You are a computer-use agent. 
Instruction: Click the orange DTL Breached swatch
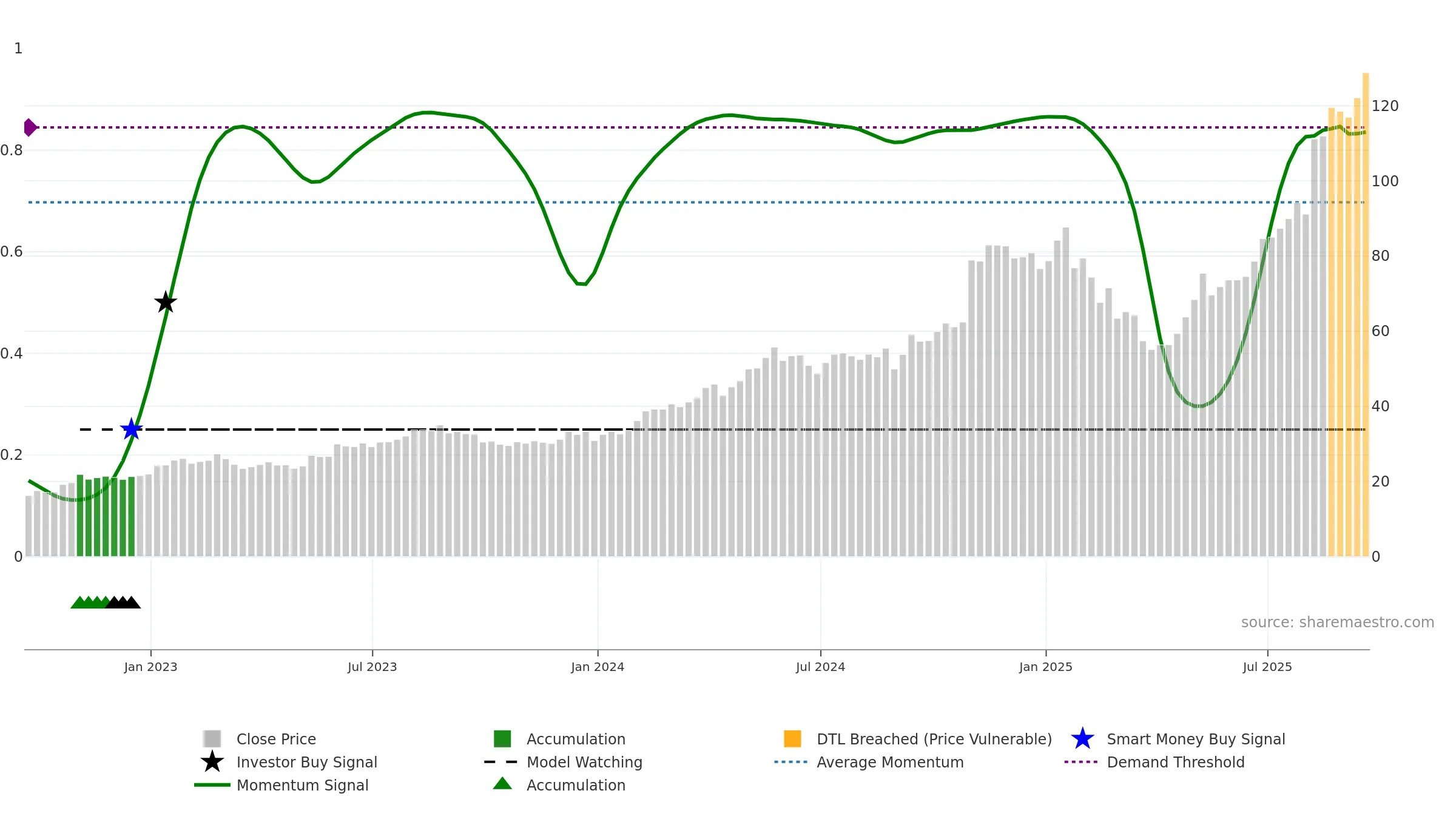[x=792, y=739]
